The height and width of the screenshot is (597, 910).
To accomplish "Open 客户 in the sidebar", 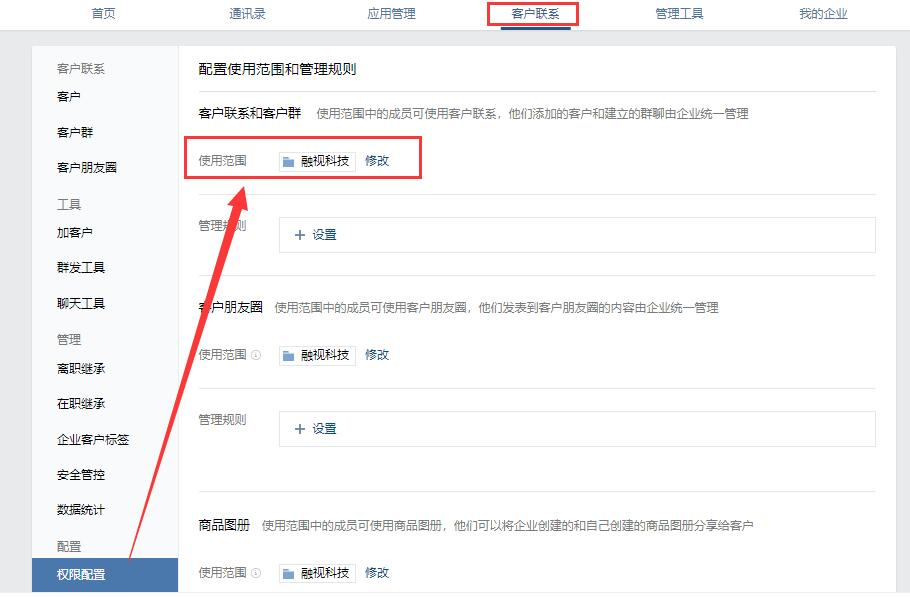I will tap(68, 96).
